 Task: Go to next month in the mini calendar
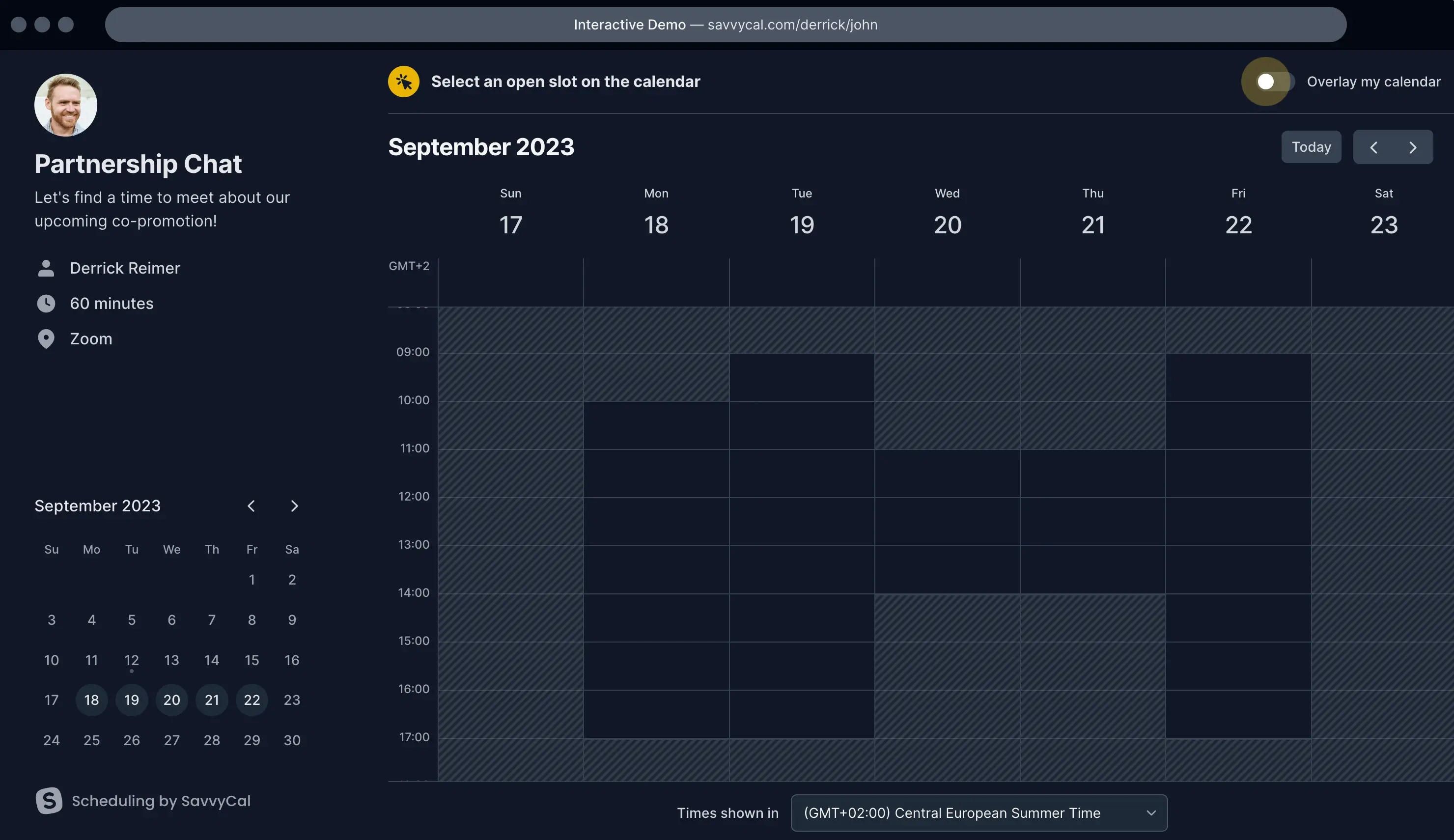point(295,505)
